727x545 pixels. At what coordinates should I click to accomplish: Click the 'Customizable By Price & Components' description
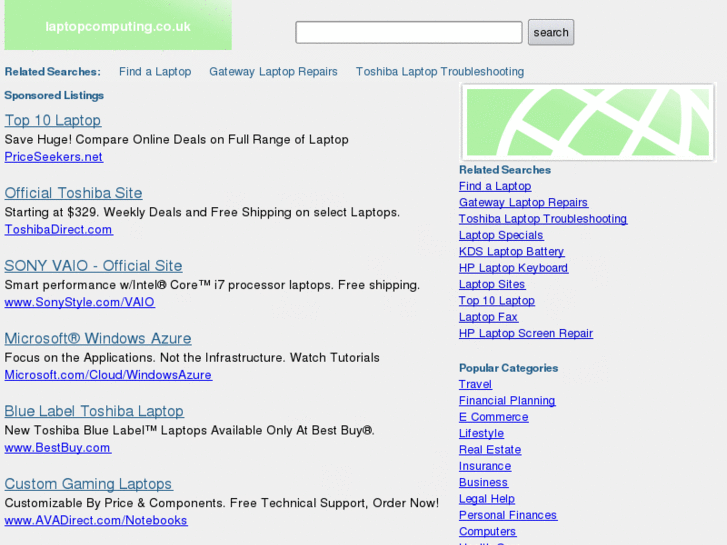click(x=222, y=503)
